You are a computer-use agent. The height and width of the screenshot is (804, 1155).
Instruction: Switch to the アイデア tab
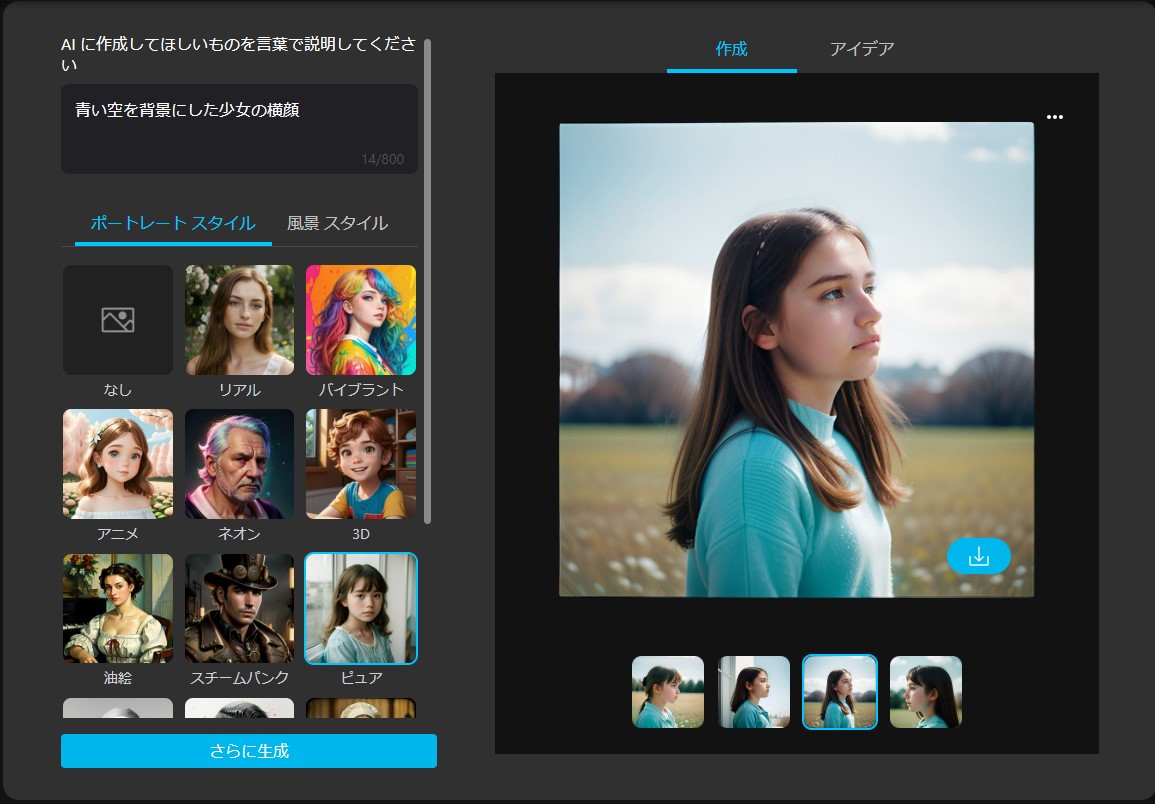click(x=862, y=49)
